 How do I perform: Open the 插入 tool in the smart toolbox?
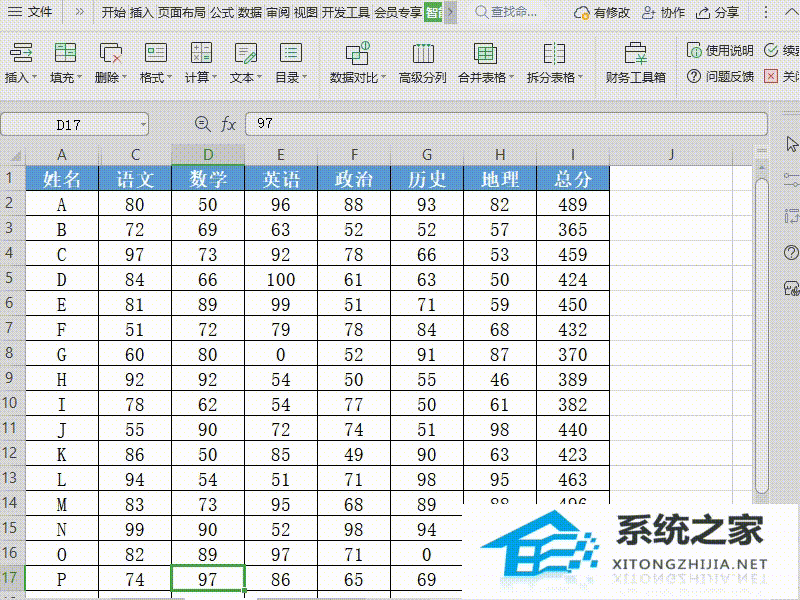pos(20,63)
